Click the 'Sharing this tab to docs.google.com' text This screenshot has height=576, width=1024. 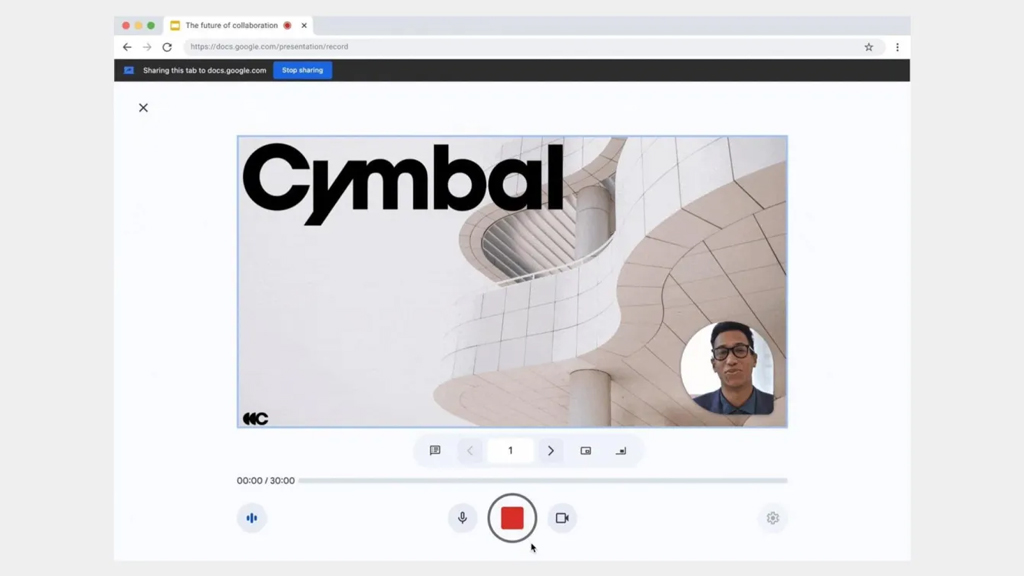pos(204,70)
